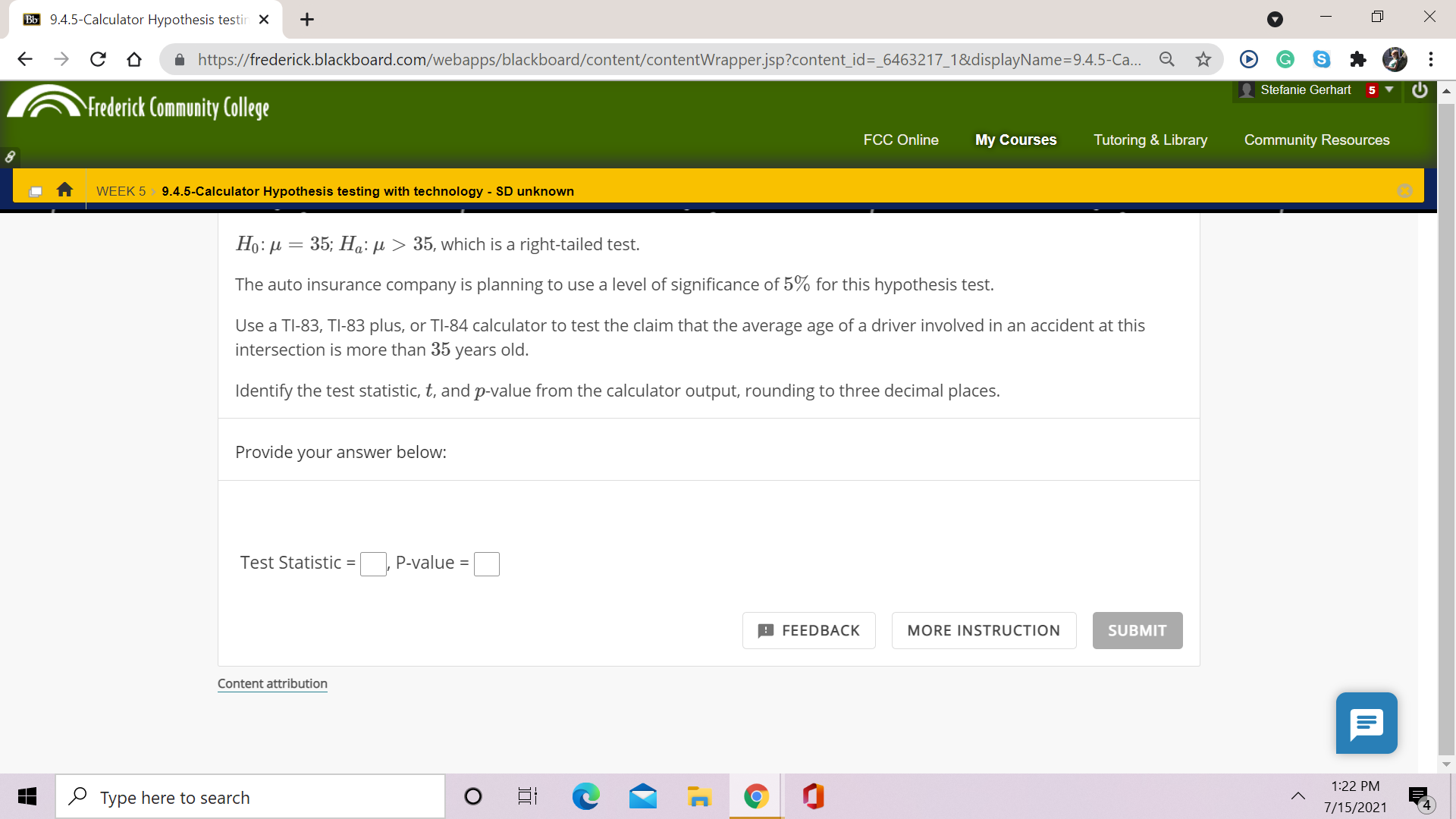Screen dimensions: 1456x819
Task: Click the Cortana circle icon in the taskbar
Action: click(x=473, y=796)
